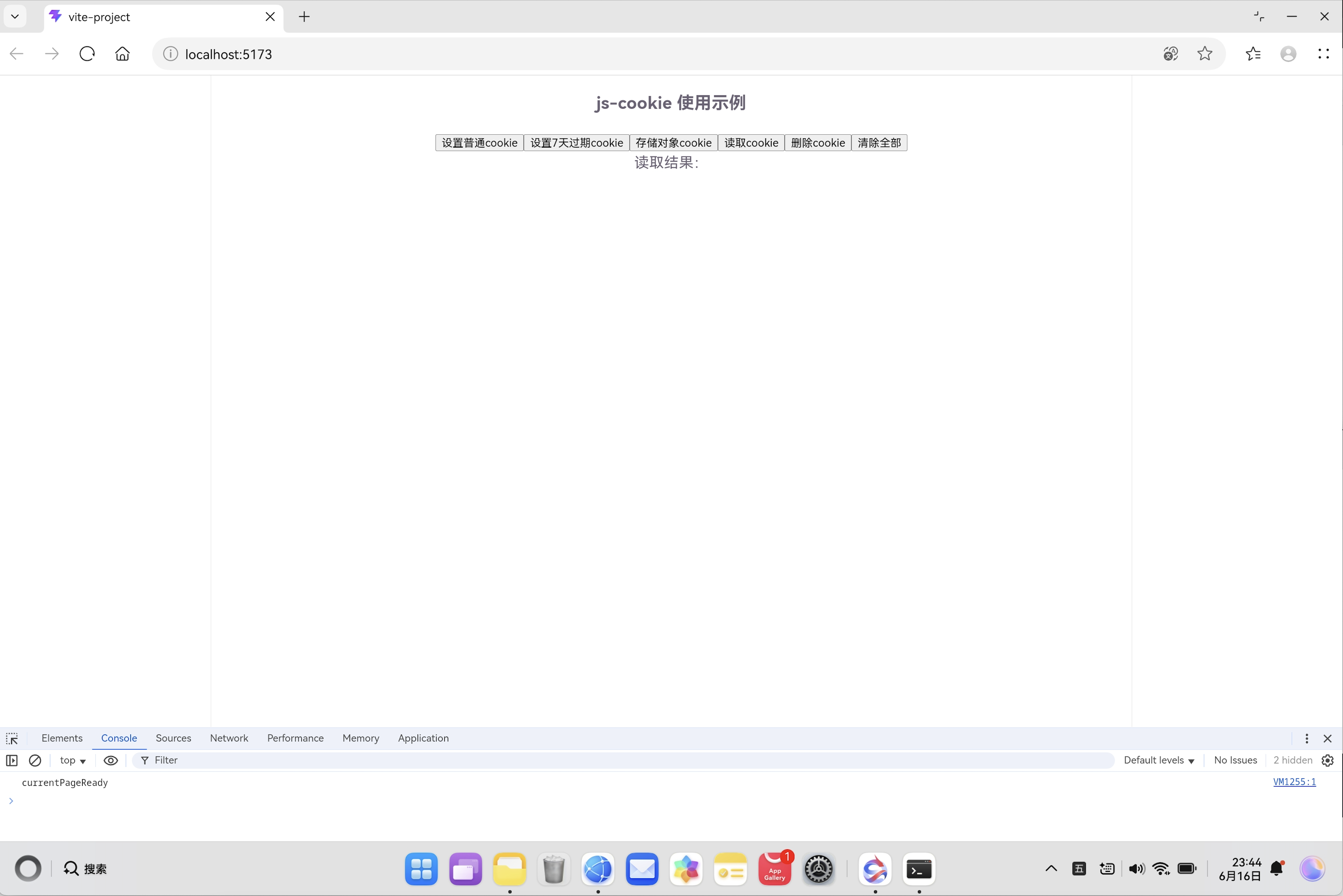Open the terminal app in dock
Viewport: 1343px width, 896px height.
919,869
